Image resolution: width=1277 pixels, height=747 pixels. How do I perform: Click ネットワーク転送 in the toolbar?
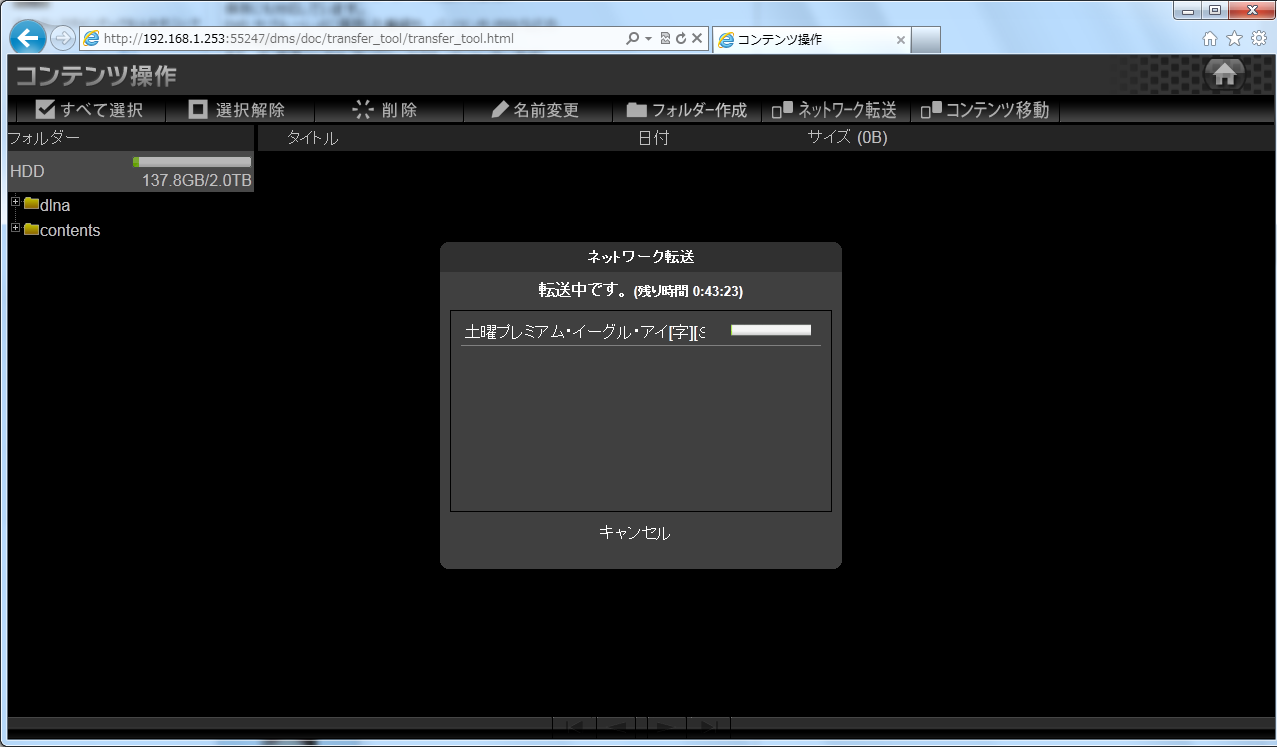[x=834, y=110]
